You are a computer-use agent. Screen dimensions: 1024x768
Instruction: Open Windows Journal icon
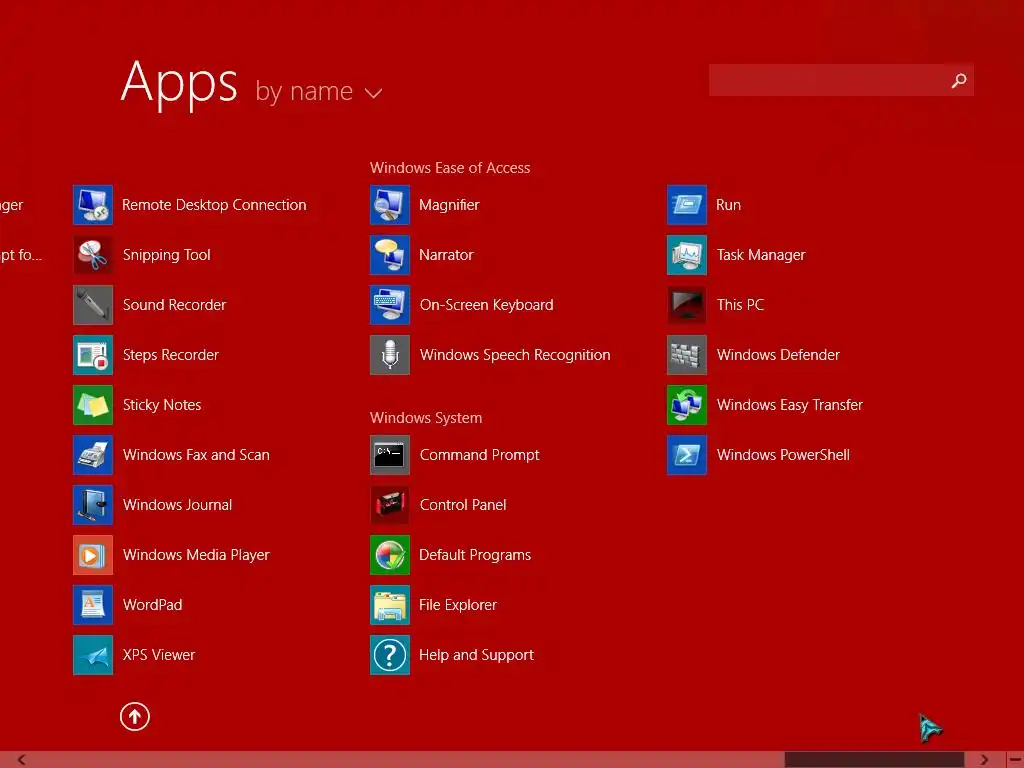coord(93,505)
